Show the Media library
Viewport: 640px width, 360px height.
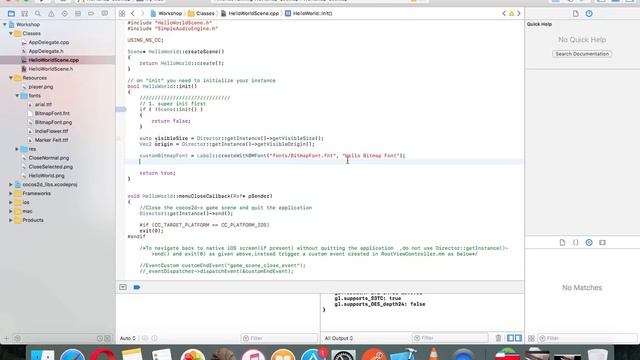tap(602, 242)
